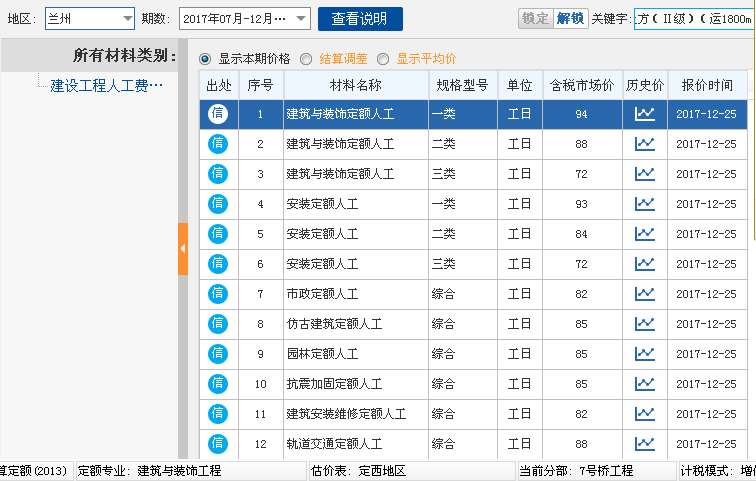Click 仿古建筑定额人工 material name

tap(335, 324)
